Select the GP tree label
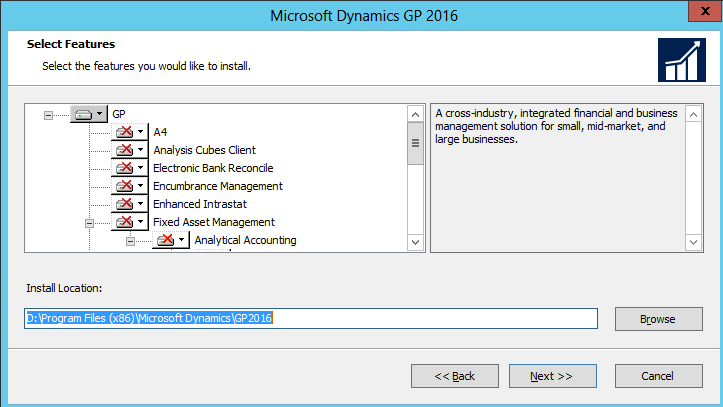The height and width of the screenshot is (407, 723). click(x=119, y=114)
